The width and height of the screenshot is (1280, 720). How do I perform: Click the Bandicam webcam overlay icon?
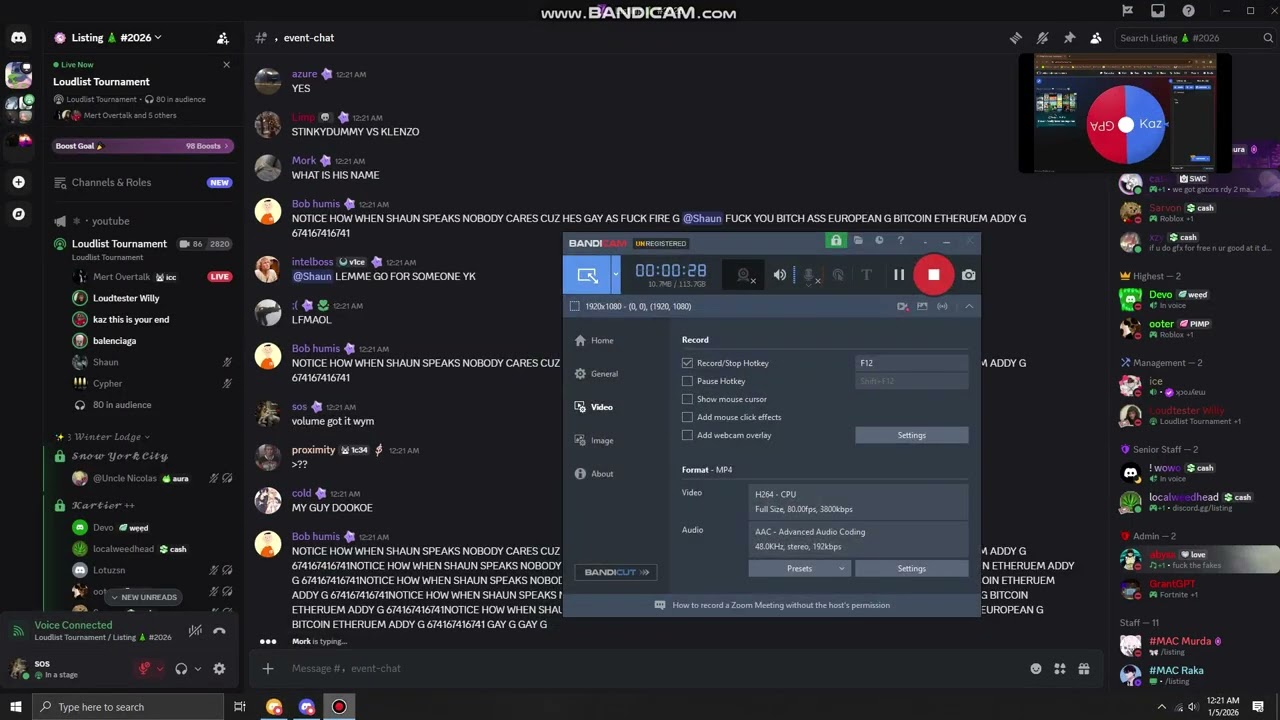click(743, 275)
